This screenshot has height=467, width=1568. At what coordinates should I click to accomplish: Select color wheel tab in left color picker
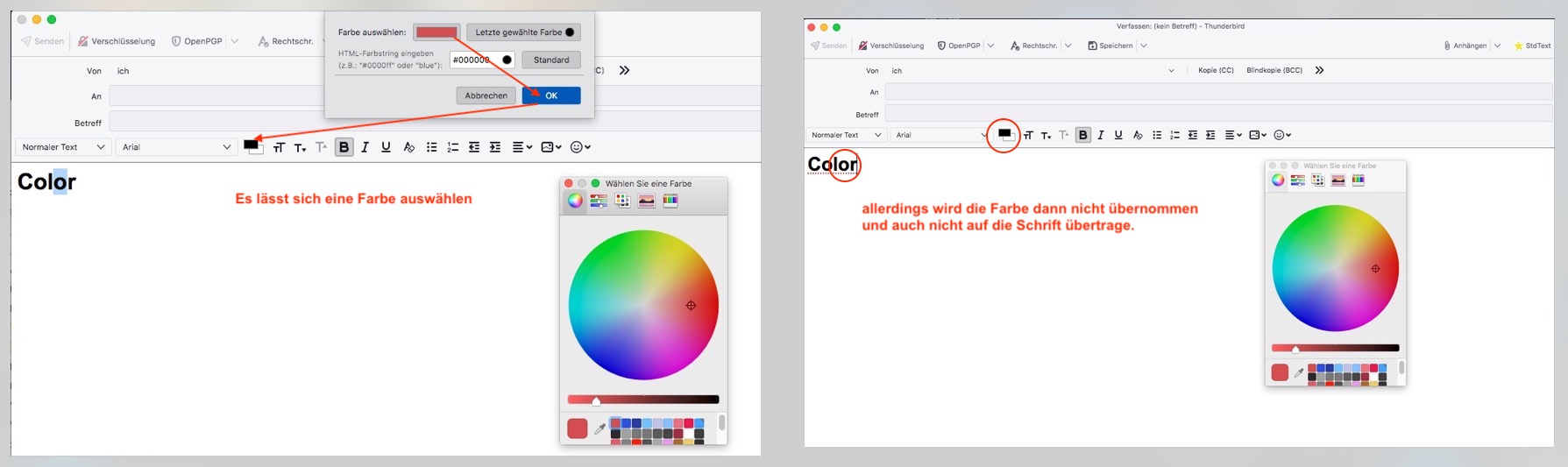[575, 201]
